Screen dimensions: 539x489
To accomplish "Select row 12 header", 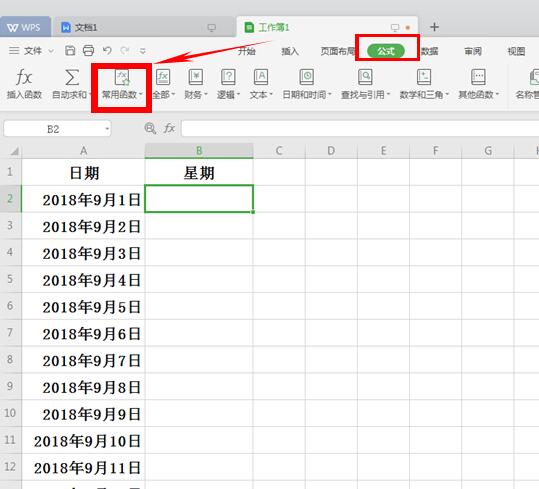I will (10, 467).
